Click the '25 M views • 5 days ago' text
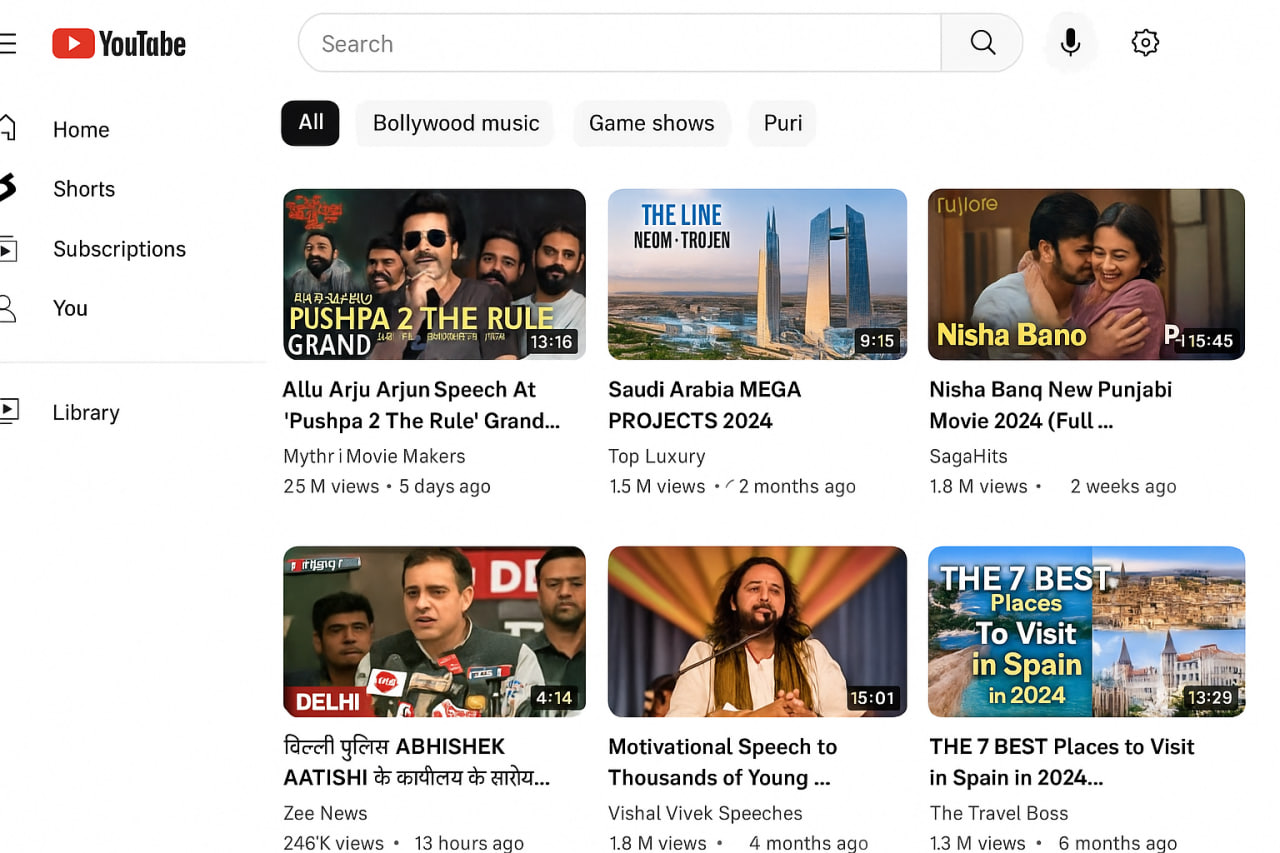The image size is (1280, 853). [386, 487]
